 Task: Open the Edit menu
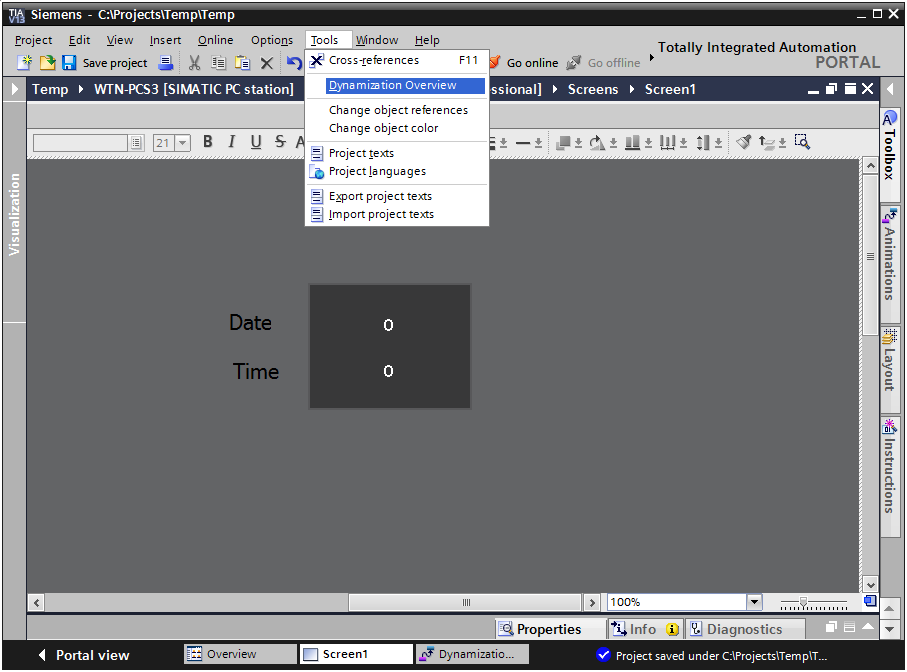[x=79, y=40]
